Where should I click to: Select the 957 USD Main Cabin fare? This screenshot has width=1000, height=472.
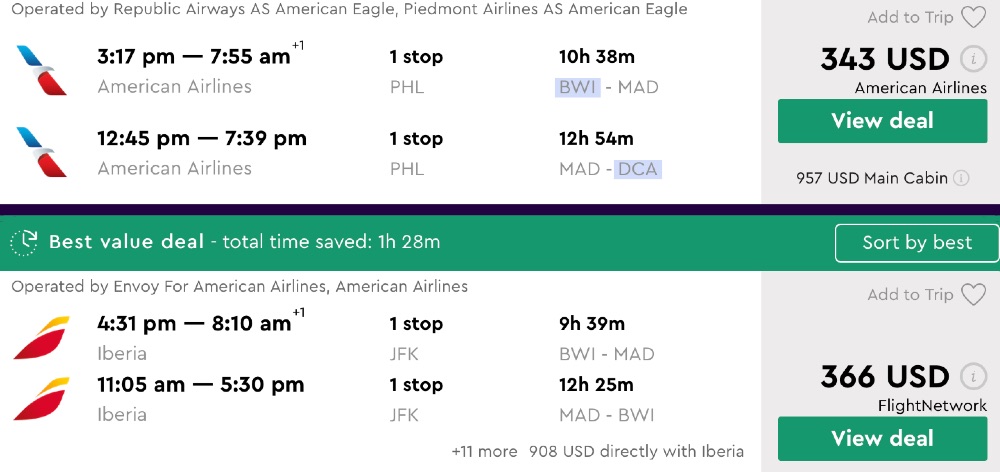872,179
